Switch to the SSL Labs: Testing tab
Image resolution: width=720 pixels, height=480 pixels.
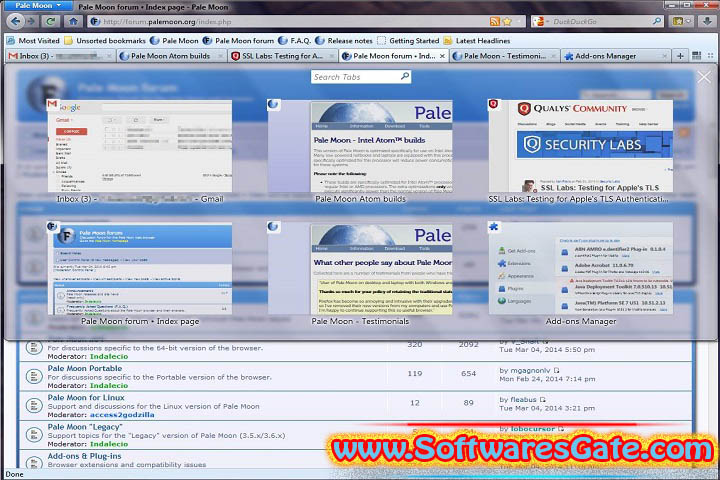click(x=281, y=56)
